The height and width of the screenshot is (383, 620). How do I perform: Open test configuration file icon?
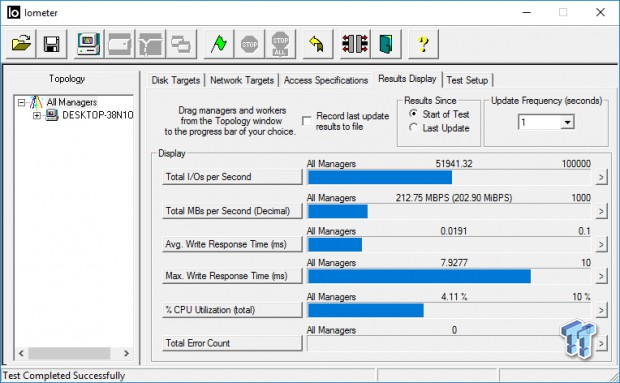[x=21, y=43]
